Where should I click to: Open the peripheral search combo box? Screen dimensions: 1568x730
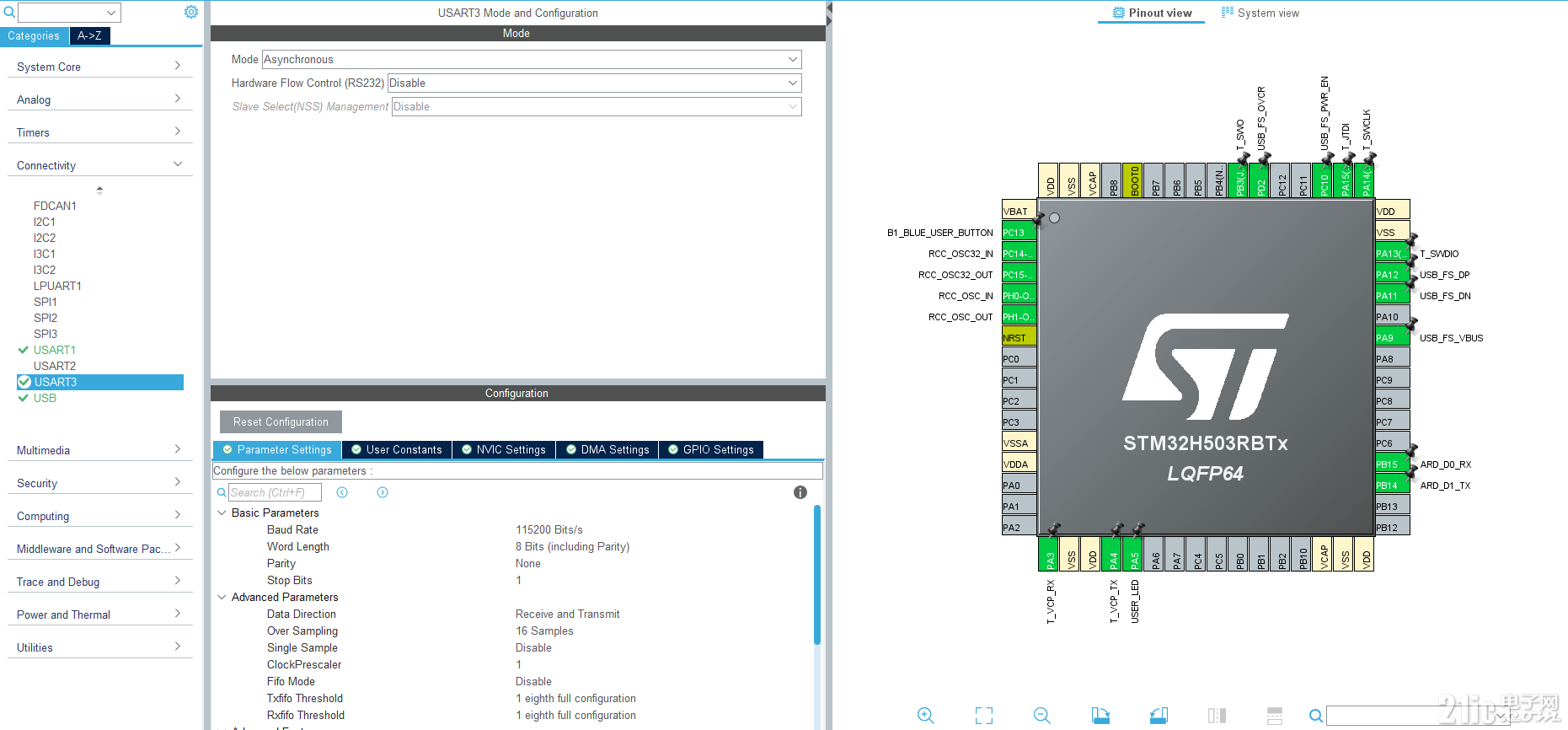pos(69,13)
